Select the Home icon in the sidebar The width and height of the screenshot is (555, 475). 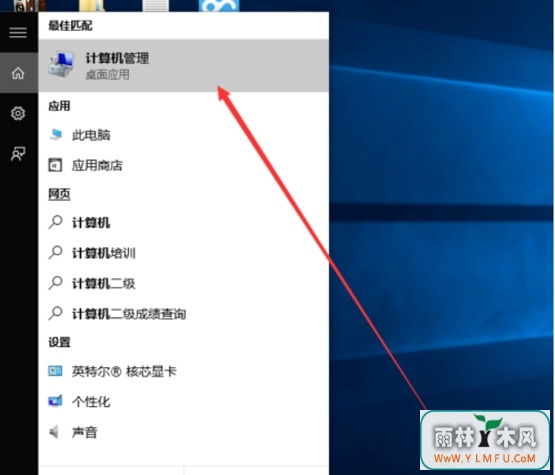point(18,73)
